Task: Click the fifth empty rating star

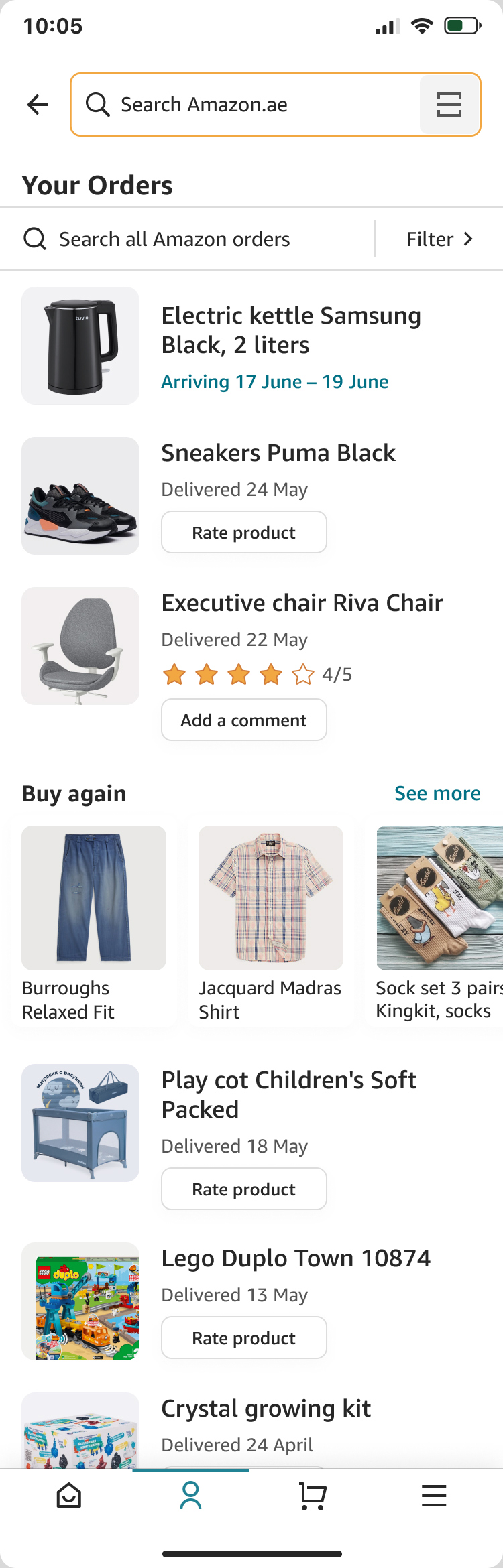Action: [x=303, y=674]
